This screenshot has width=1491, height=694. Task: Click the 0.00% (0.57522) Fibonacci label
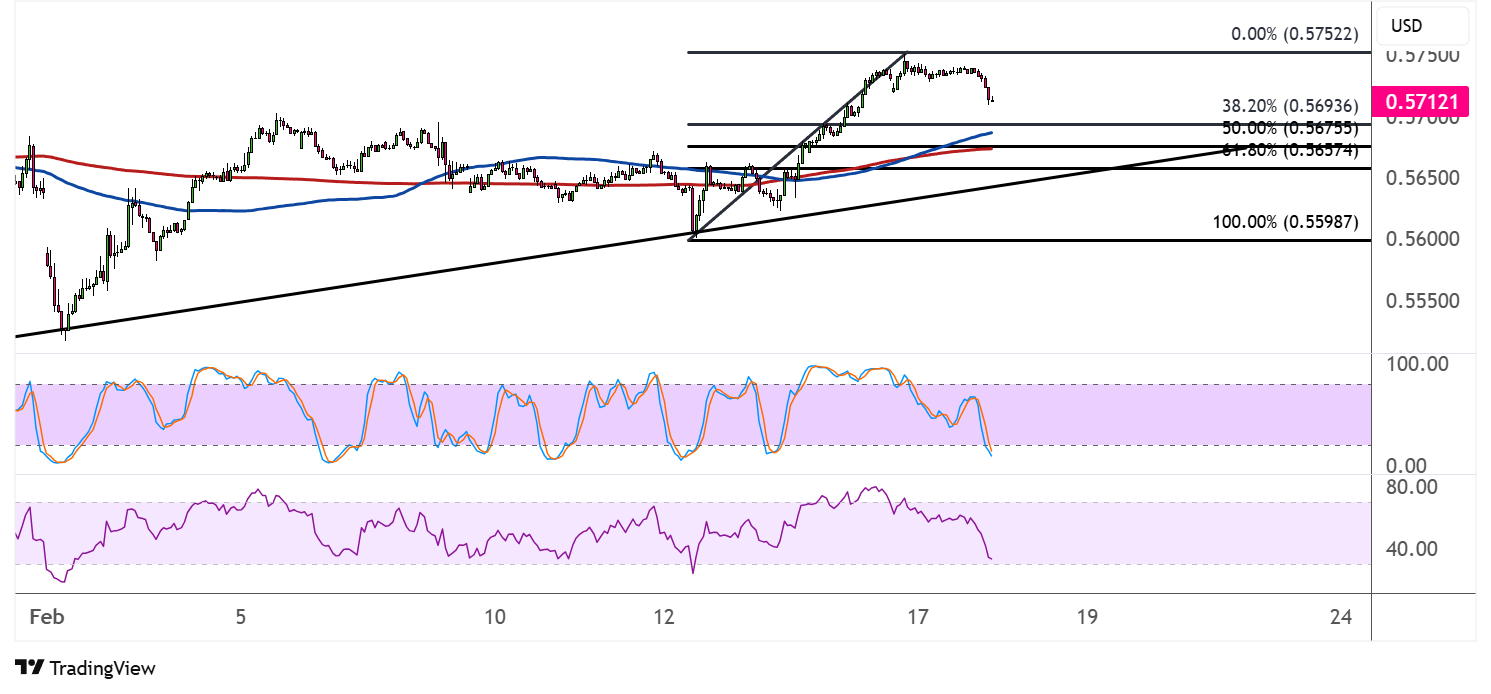tap(1294, 34)
